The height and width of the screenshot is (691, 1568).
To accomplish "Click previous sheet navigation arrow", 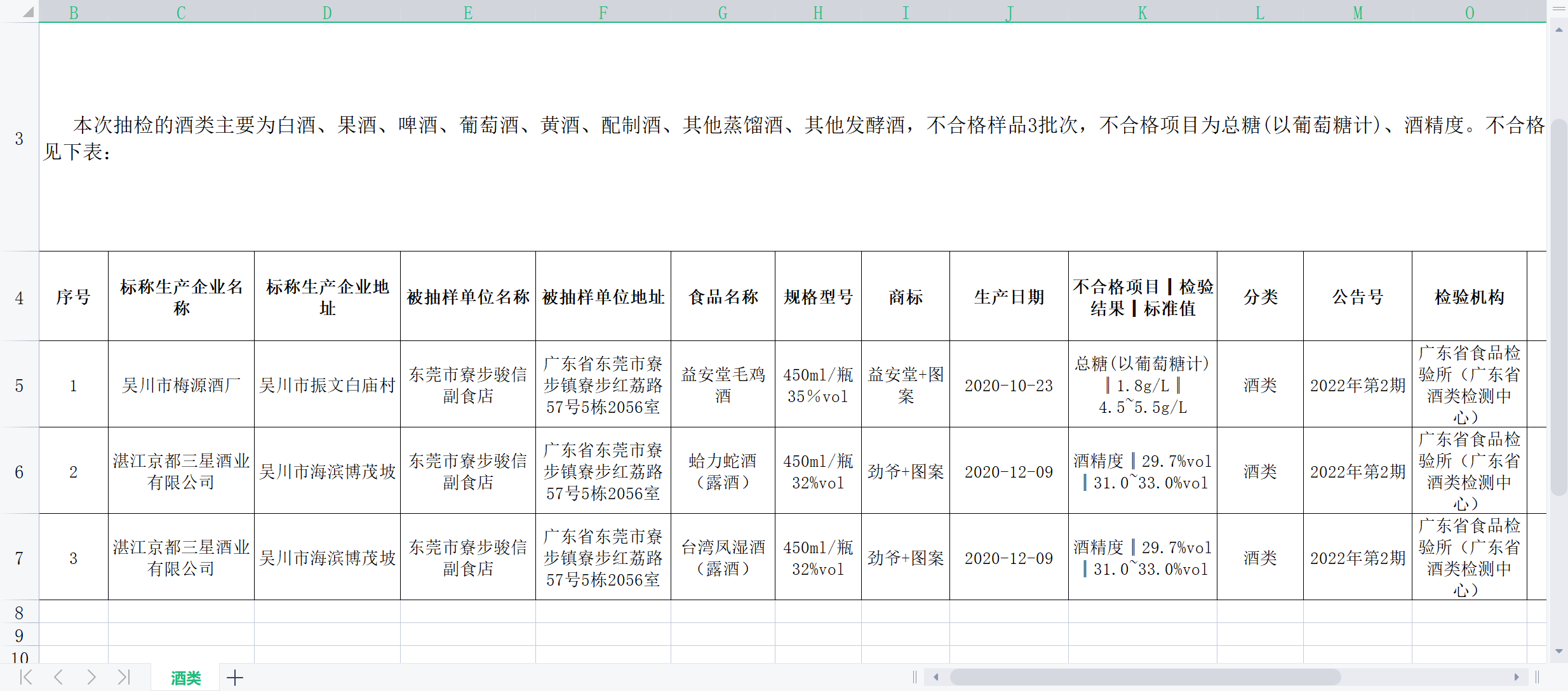I will coord(58,677).
